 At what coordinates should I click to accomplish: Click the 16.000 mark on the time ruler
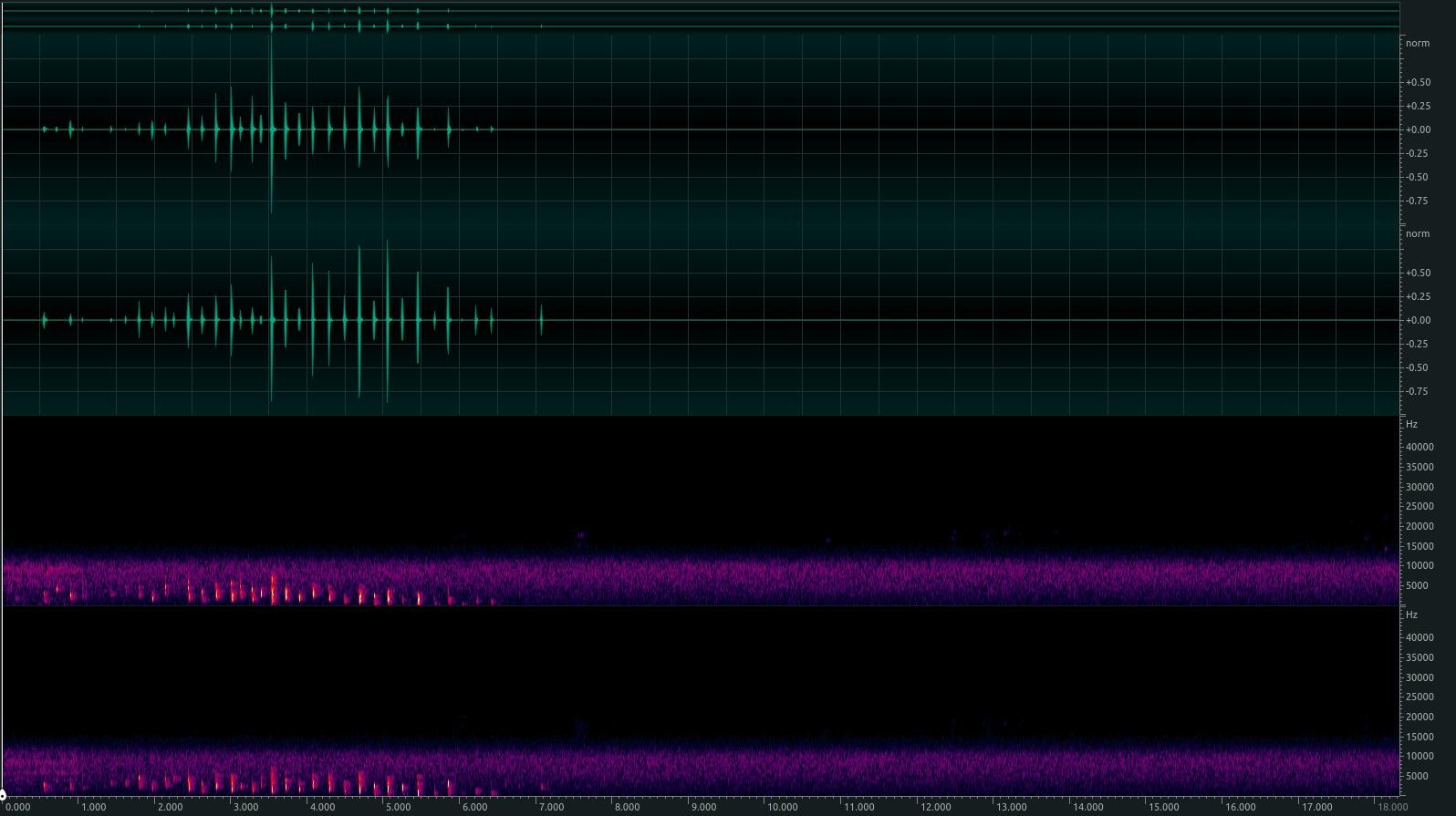1241,807
